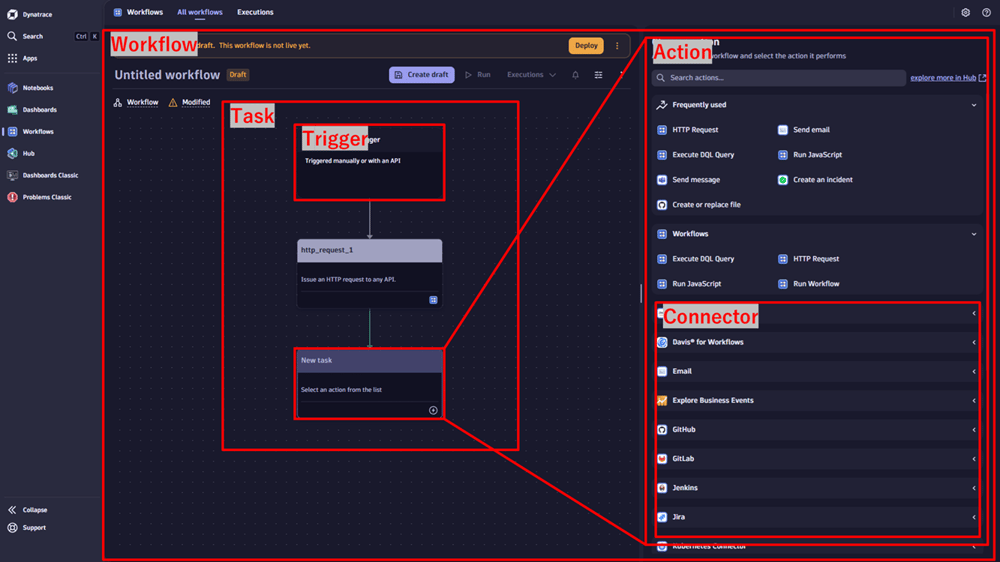
Task: Open workflow settings sliders icon
Action: coord(599,75)
